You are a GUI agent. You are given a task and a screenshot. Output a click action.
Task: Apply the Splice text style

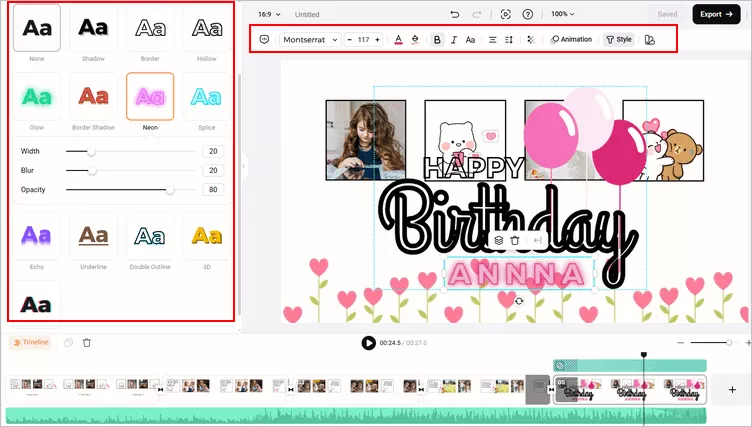(x=207, y=96)
